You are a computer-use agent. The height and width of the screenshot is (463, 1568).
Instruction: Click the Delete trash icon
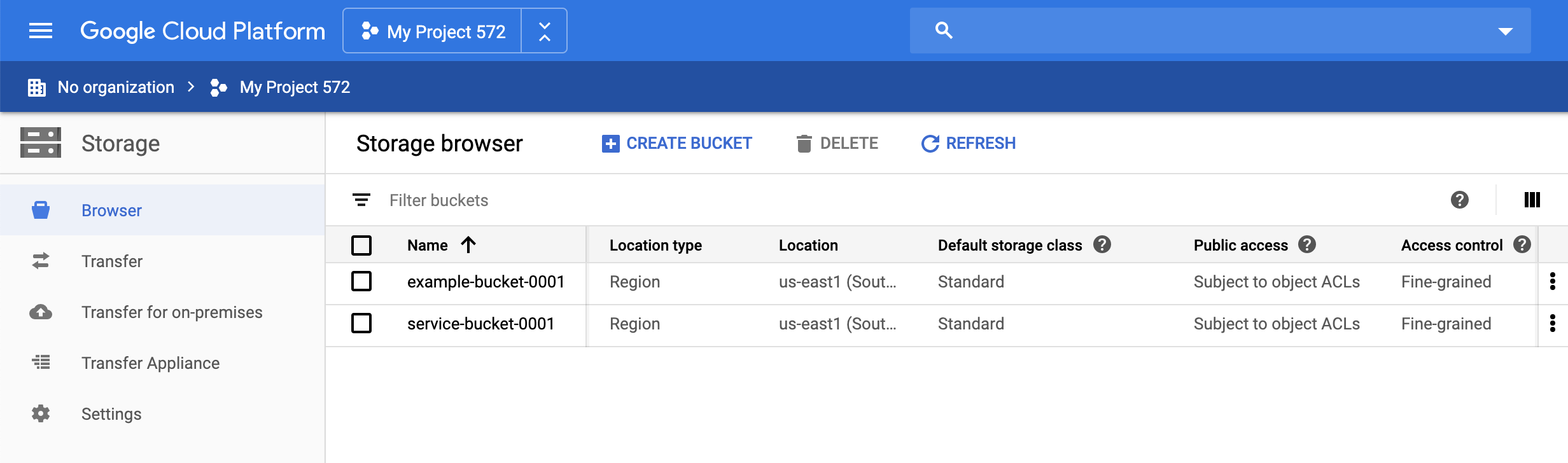(x=804, y=144)
